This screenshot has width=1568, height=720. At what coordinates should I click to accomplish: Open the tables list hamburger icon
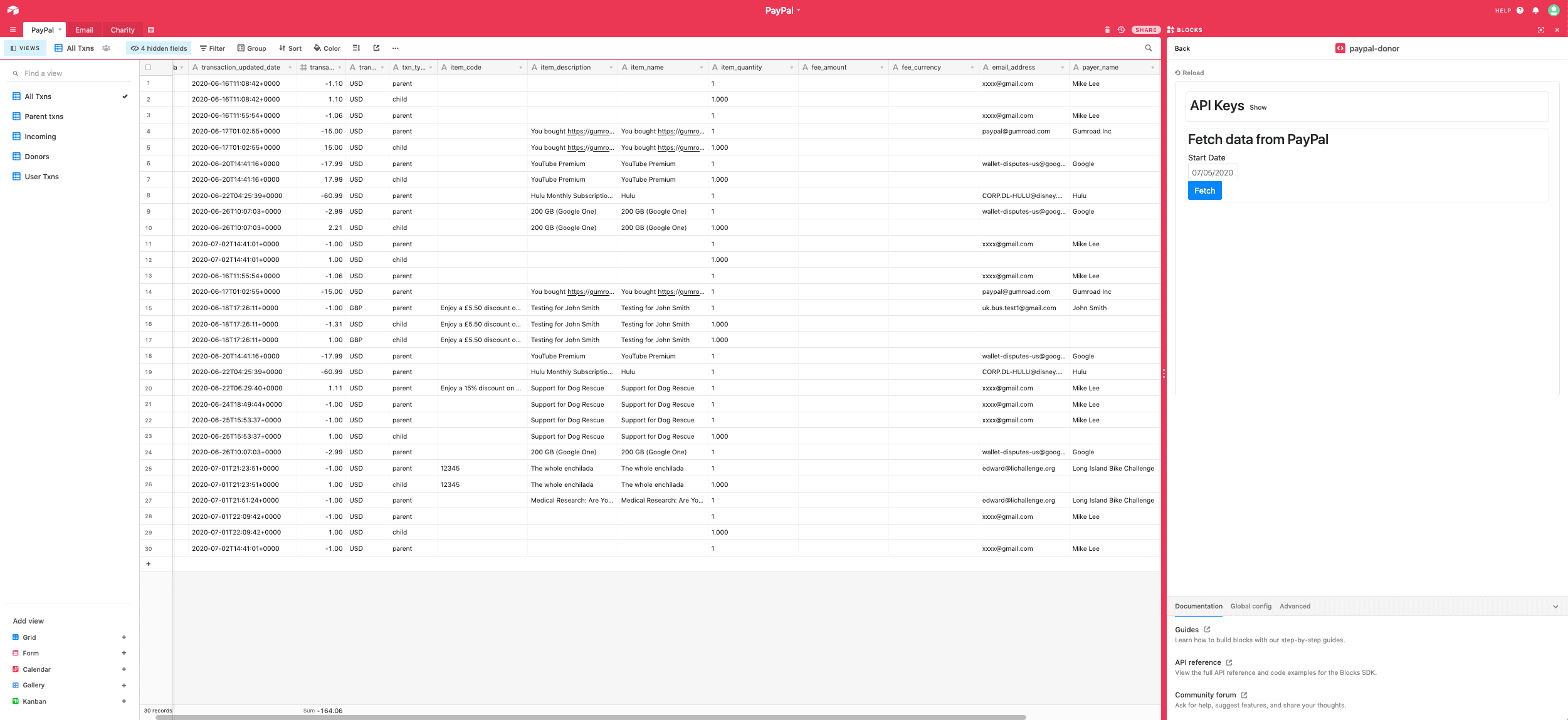pyautogui.click(x=13, y=30)
